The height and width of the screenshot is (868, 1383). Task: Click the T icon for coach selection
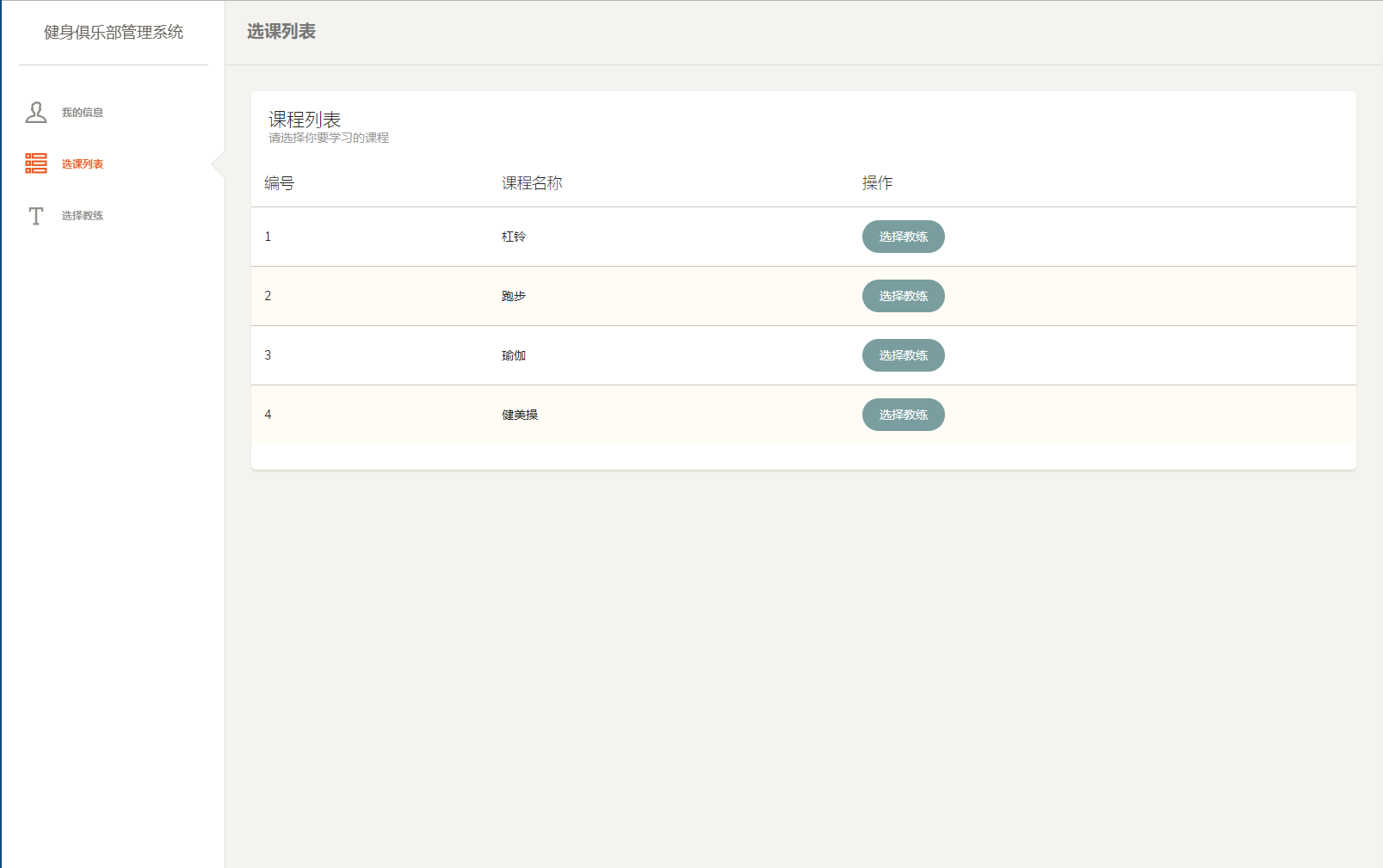(36, 216)
